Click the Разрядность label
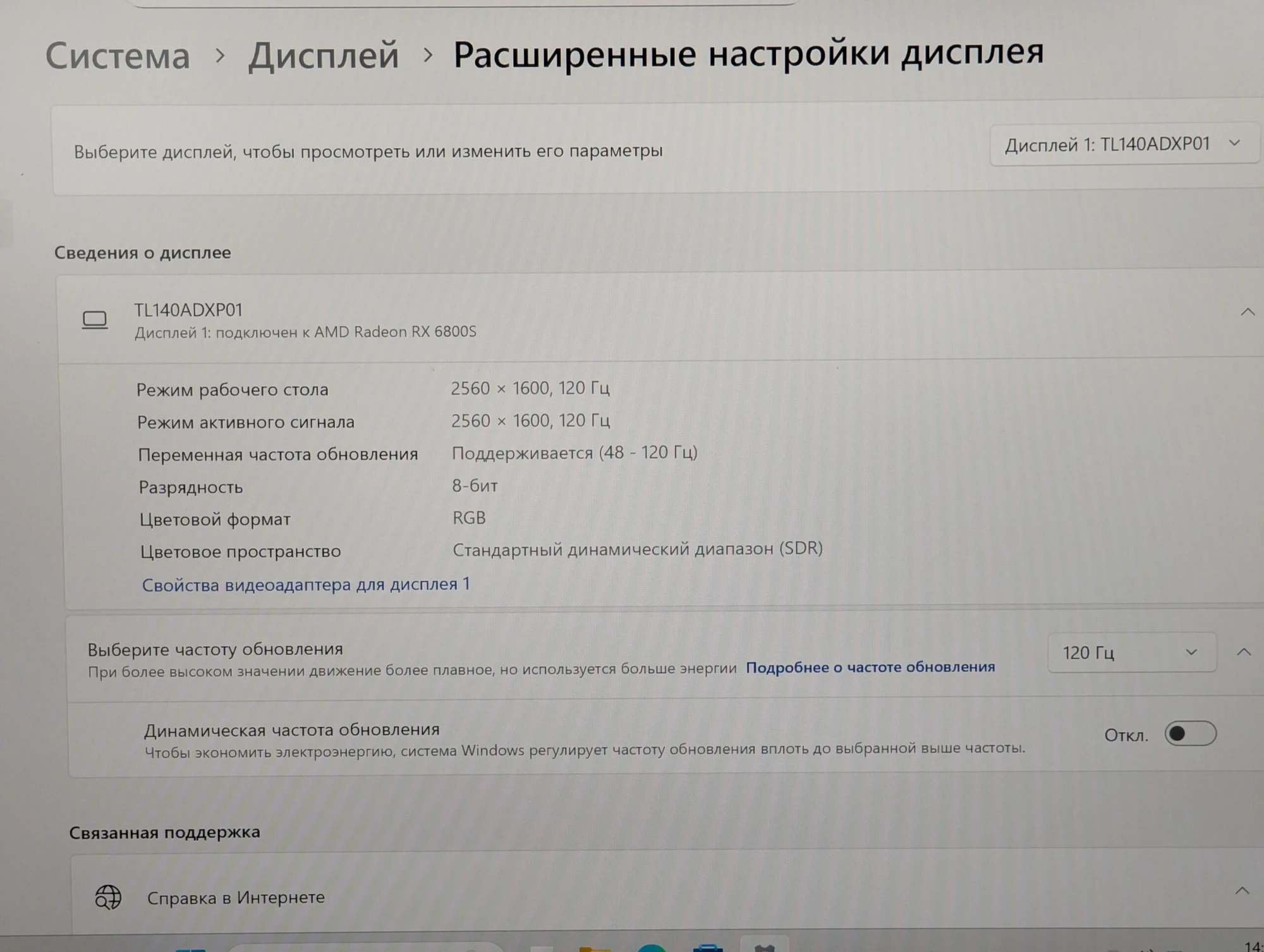The width and height of the screenshot is (1264, 952). pyautogui.click(x=191, y=487)
